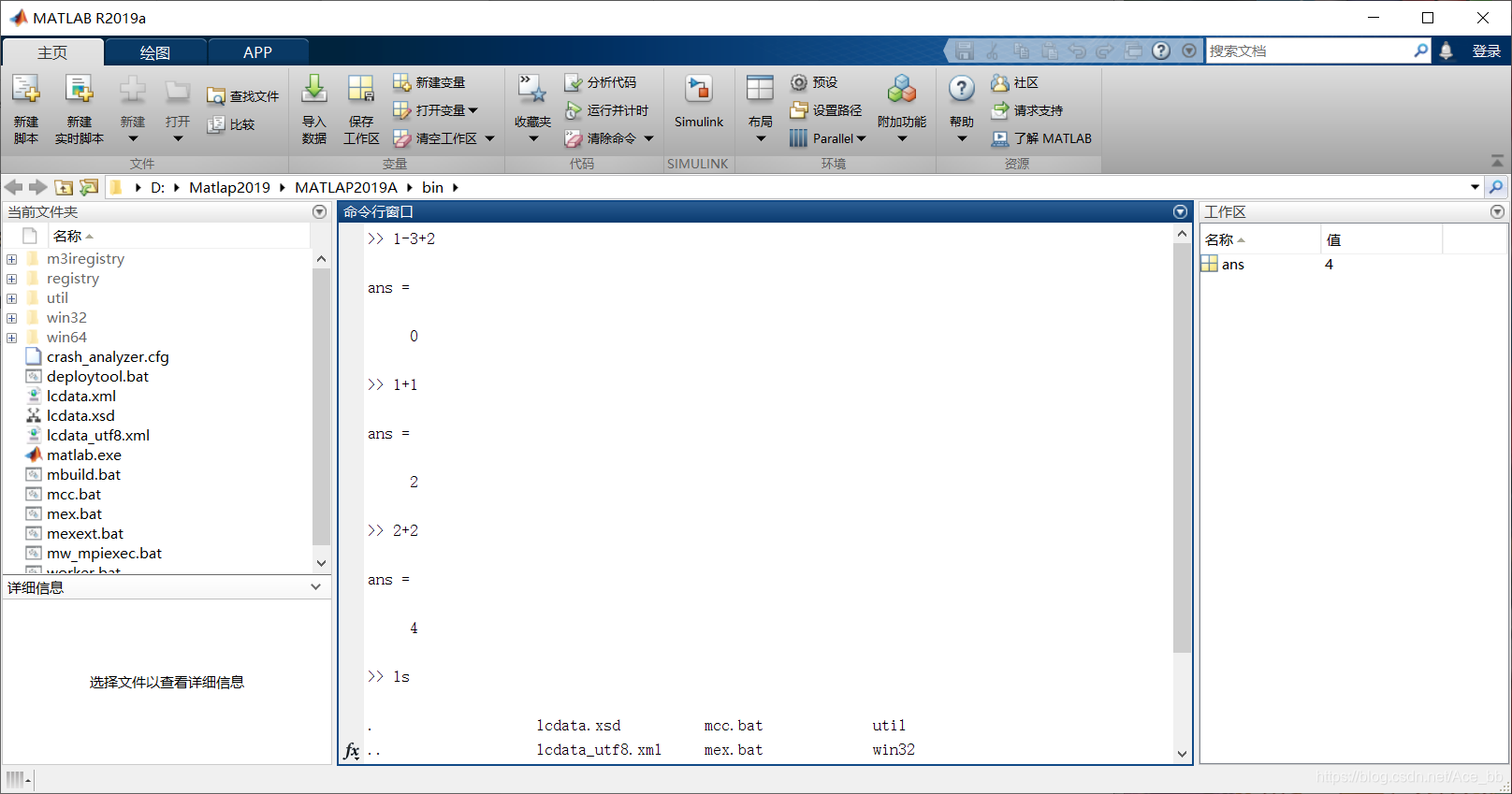The width and height of the screenshot is (1512, 794).
Task: Click the command window vertical scrollbar
Action: point(1182,447)
